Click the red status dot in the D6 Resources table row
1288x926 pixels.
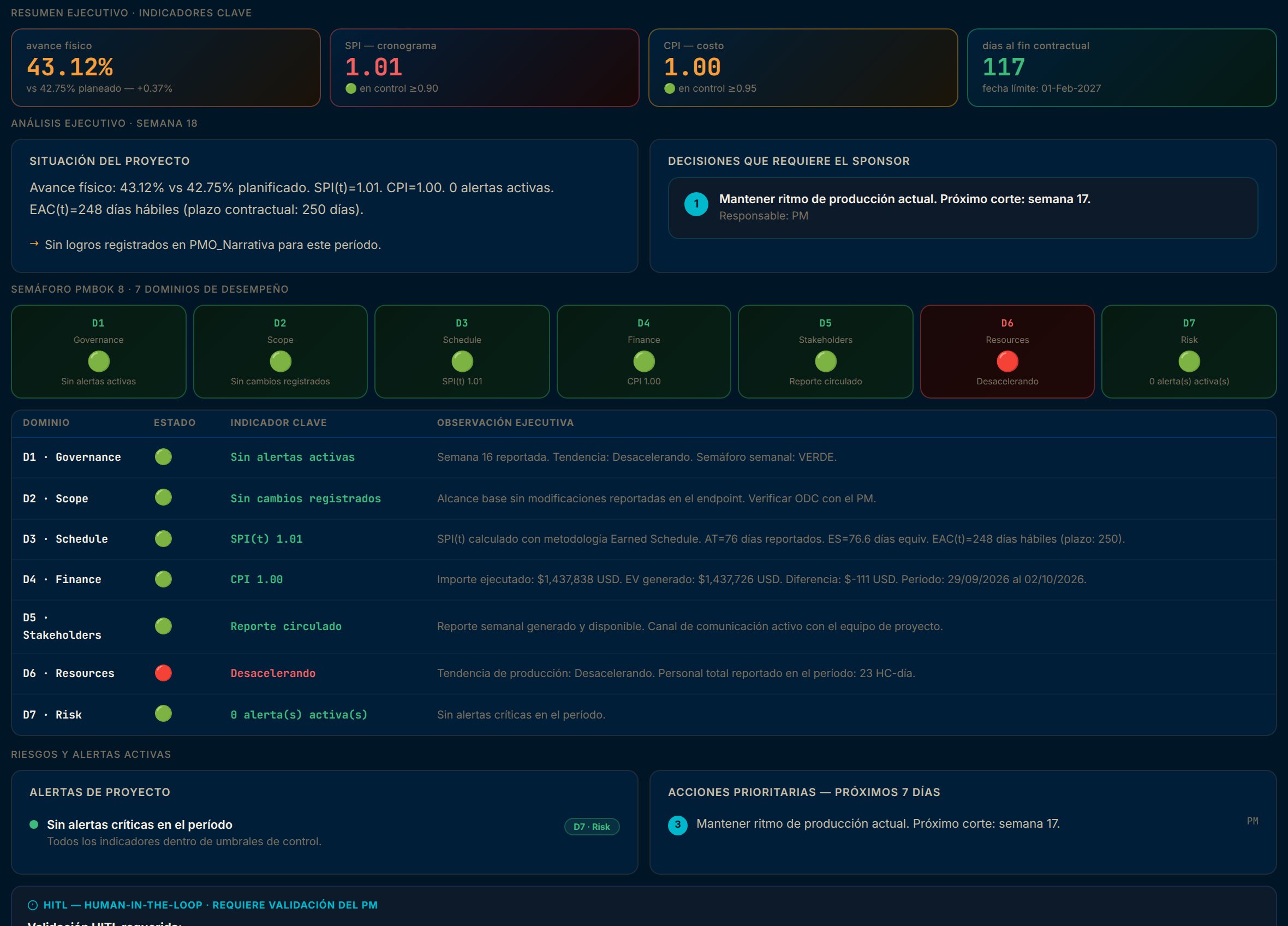(164, 673)
